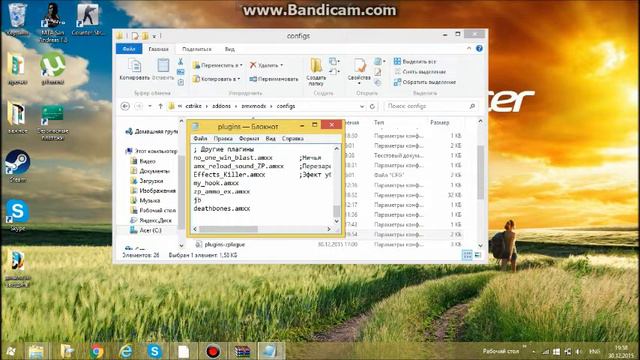Click the Notepad vertical scrollbar thumb
The width and height of the screenshot is (640, 360).
[x=337, y=211]
